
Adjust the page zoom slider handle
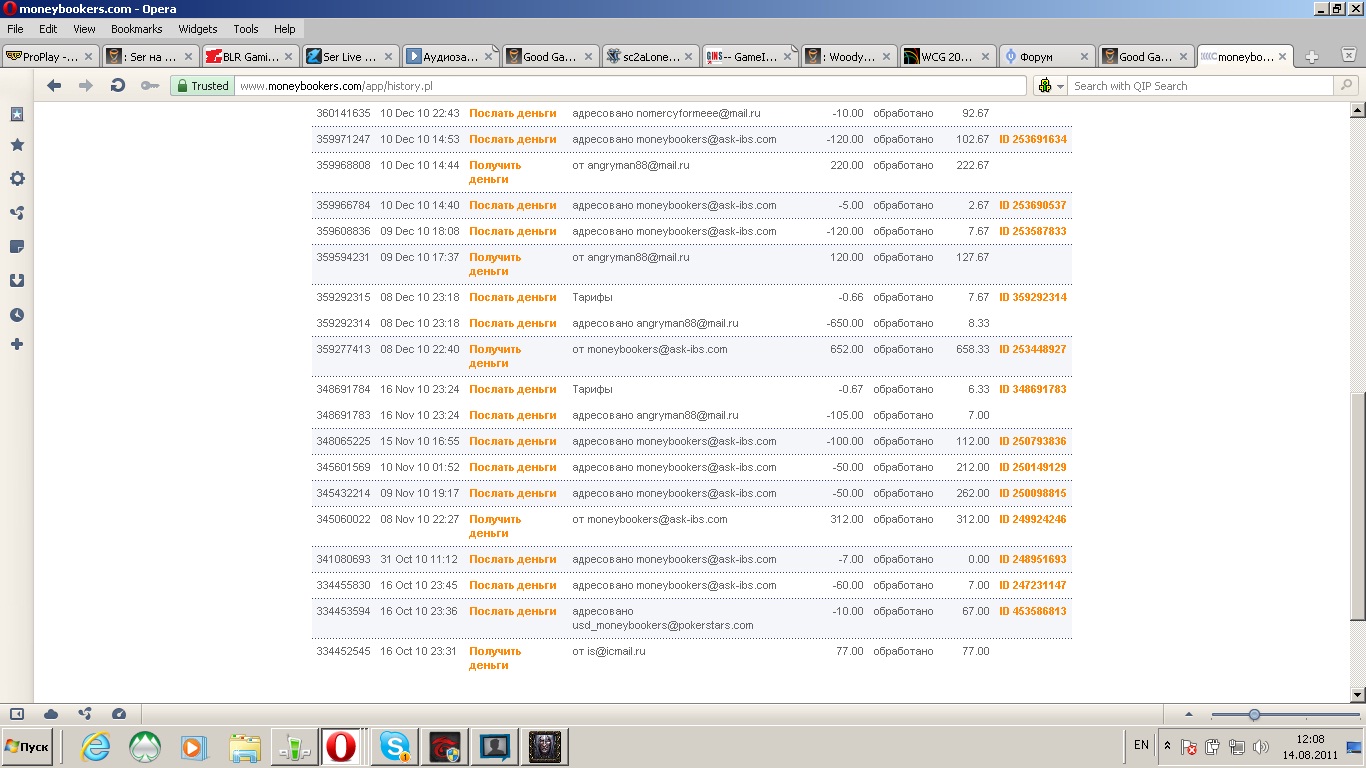coord(1254,714)
